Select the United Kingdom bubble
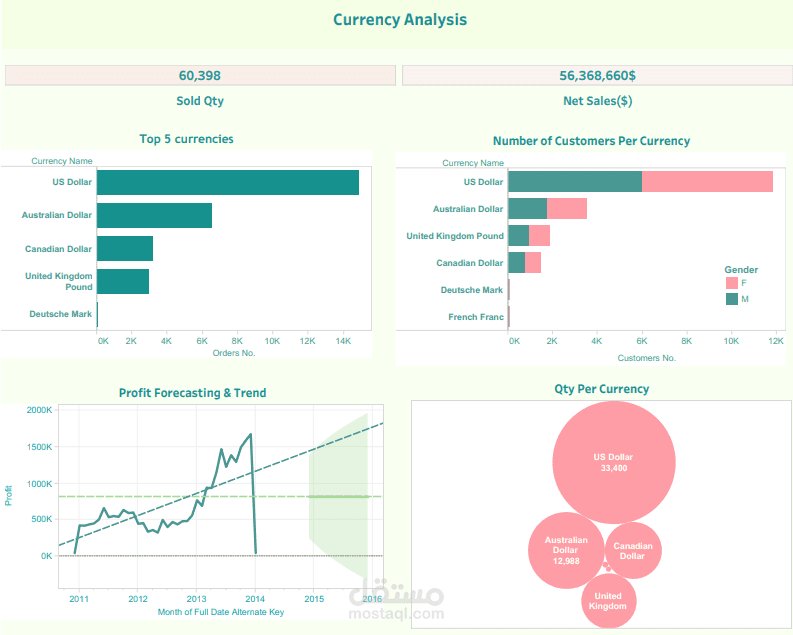 click(608, 601)
